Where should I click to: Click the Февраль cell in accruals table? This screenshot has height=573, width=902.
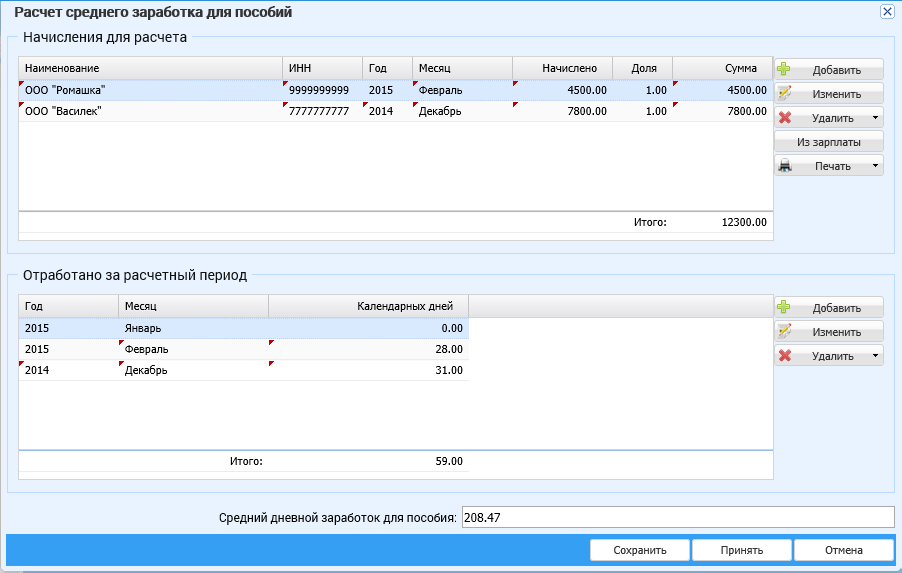pyautogui.click(x=463, y=90)
